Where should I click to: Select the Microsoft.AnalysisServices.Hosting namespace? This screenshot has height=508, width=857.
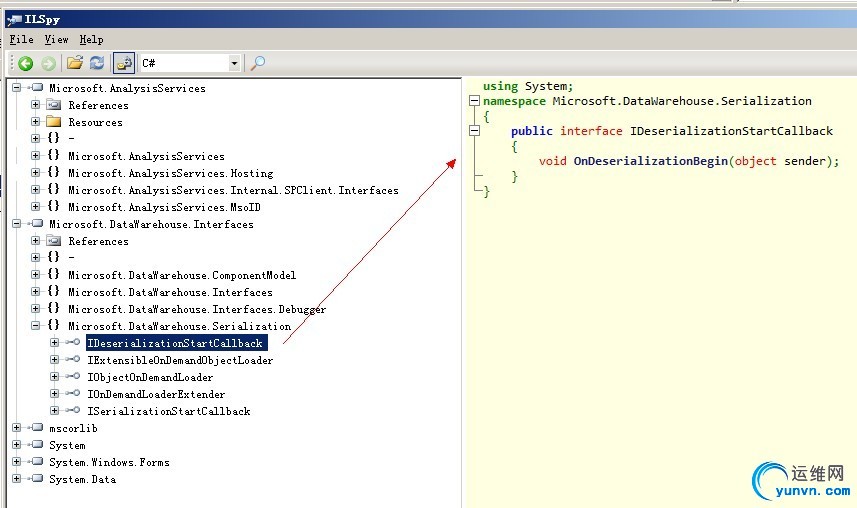pyautogui.click(x=170, y=173)
